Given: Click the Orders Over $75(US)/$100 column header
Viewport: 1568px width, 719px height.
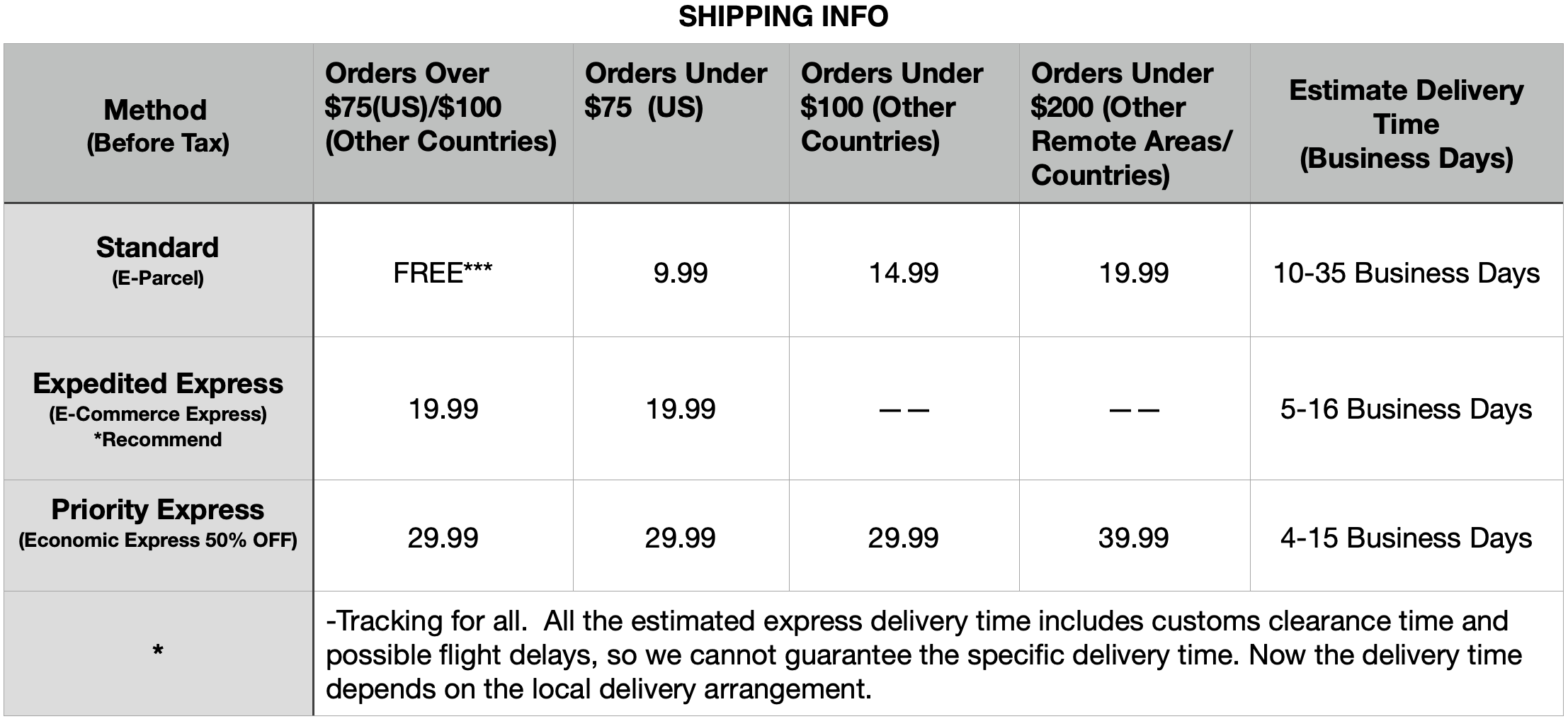Looking at the screenshot, I should (x=441, y=107).
